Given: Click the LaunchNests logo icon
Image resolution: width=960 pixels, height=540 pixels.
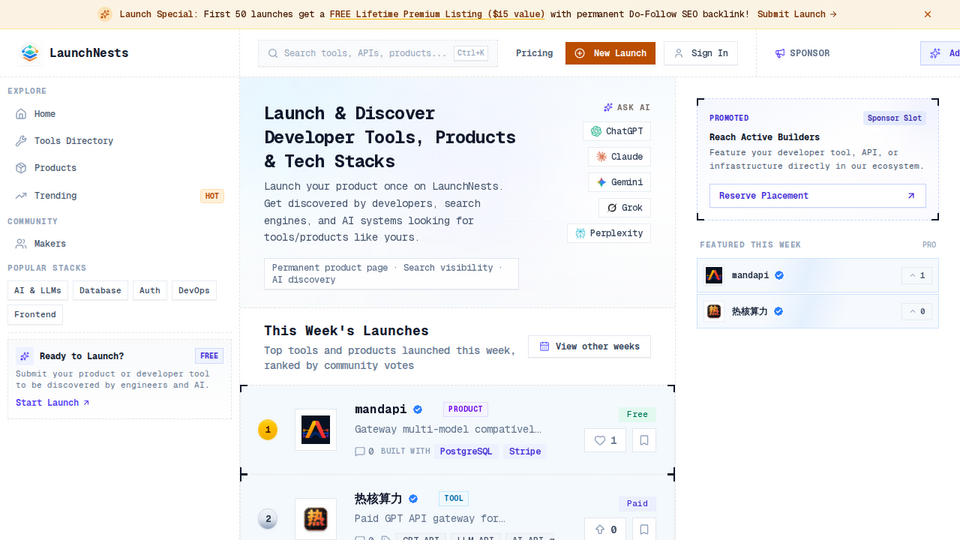Looking at the screenshot, I should coord(29,53).
